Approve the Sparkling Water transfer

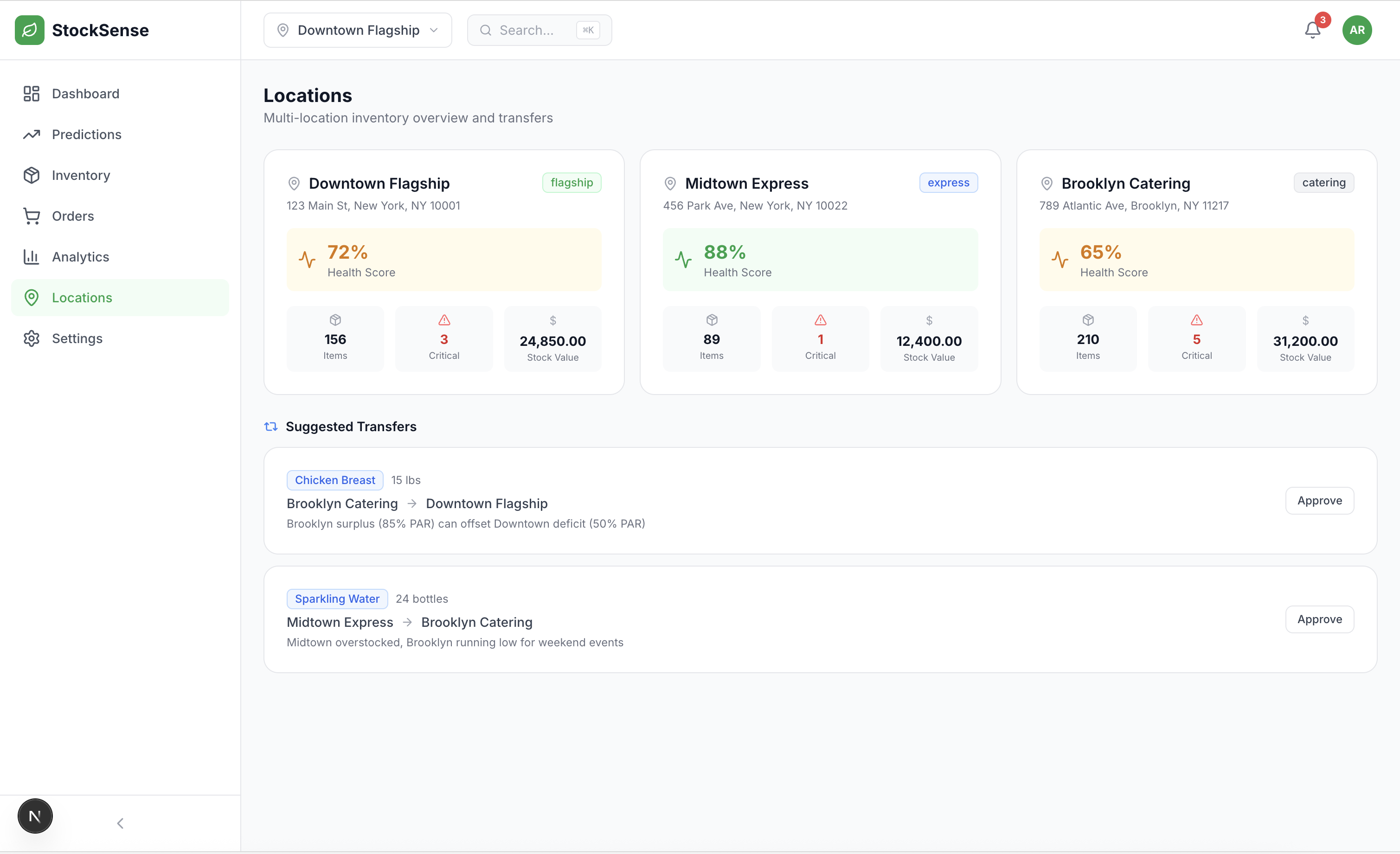click(1319, 619)
